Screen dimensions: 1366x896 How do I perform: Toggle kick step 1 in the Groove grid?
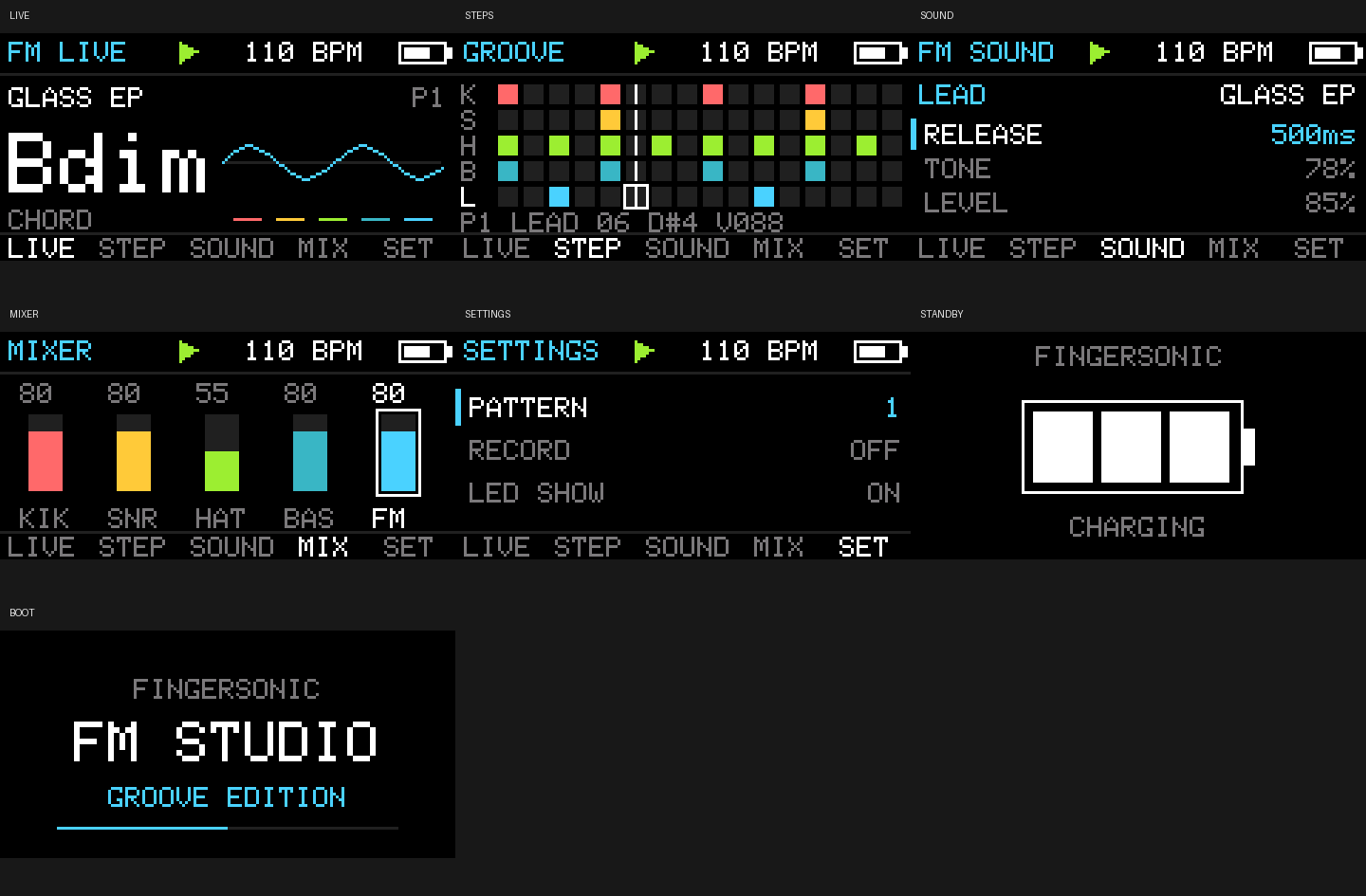pyautogui.click(x=508, y=94)
